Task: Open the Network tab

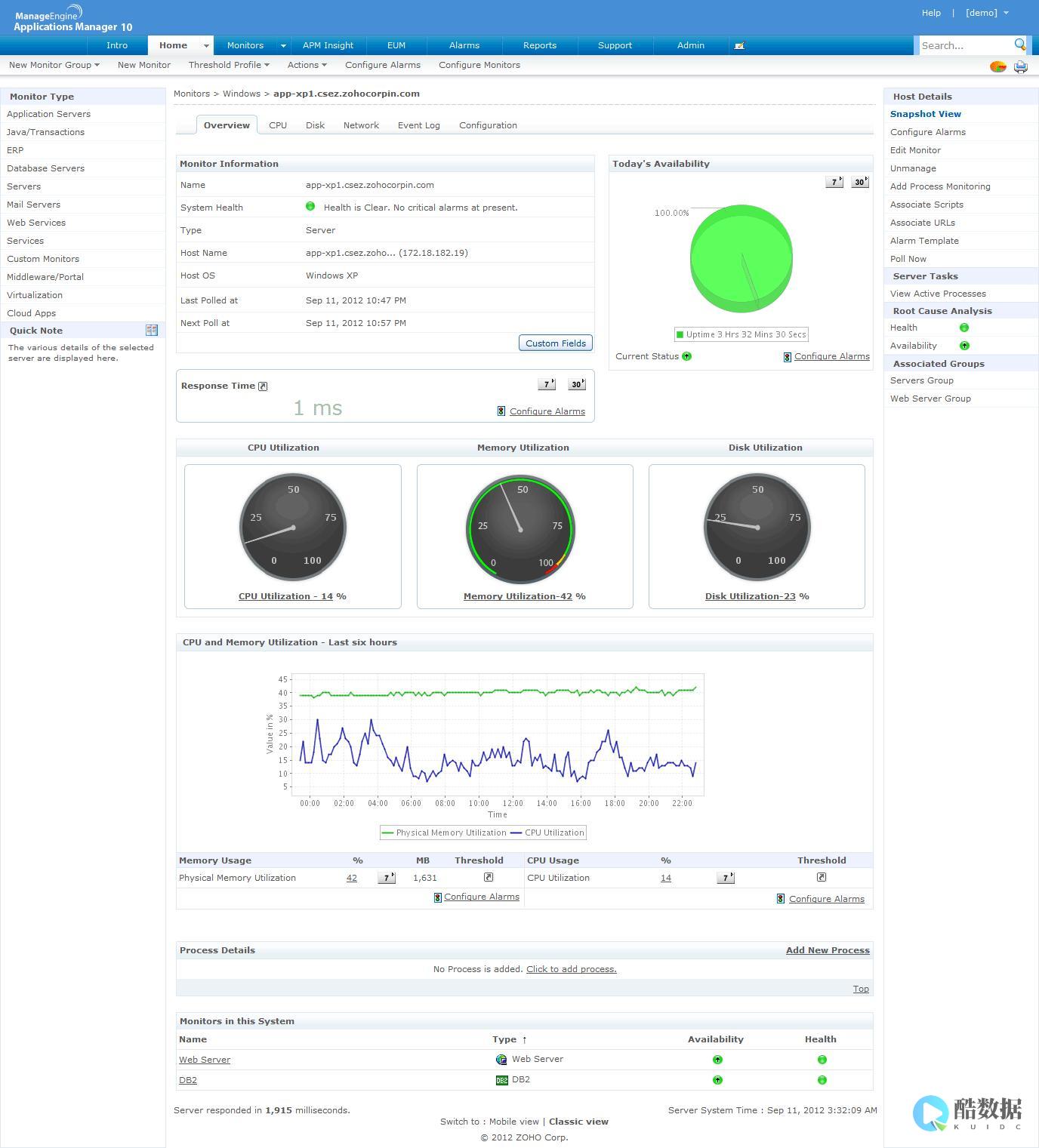Action: point(361,125)
